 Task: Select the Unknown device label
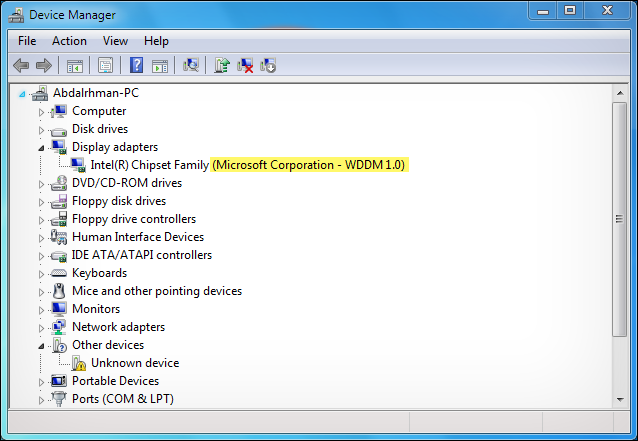(x=135, y=363)
